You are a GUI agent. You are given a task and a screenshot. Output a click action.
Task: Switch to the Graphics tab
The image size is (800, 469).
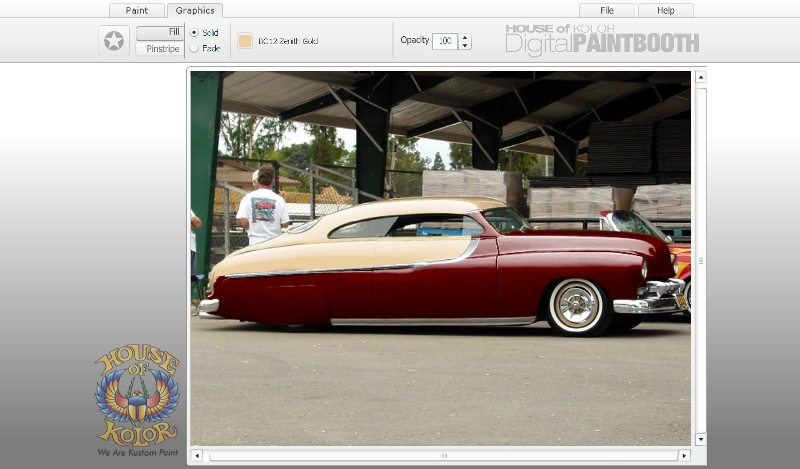pyautogui.click(x=195, y=10)
